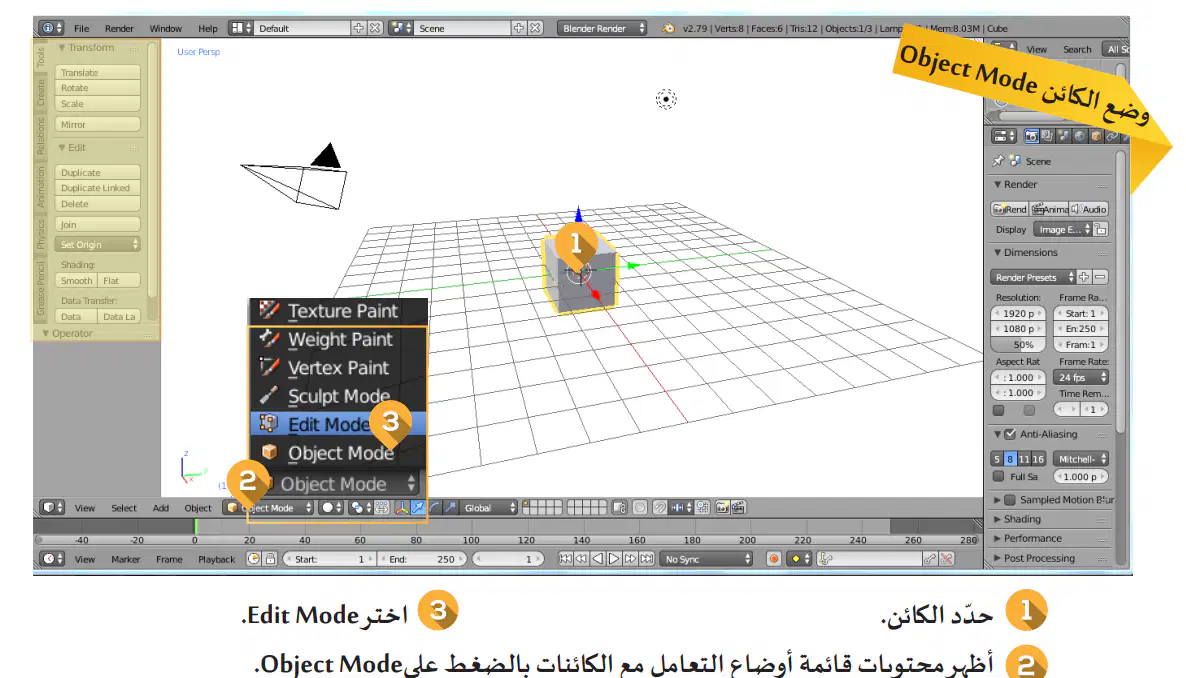Choose Vertex Paint from the mode list
This screenshot has height=678, width=1186.
[337, 368]
